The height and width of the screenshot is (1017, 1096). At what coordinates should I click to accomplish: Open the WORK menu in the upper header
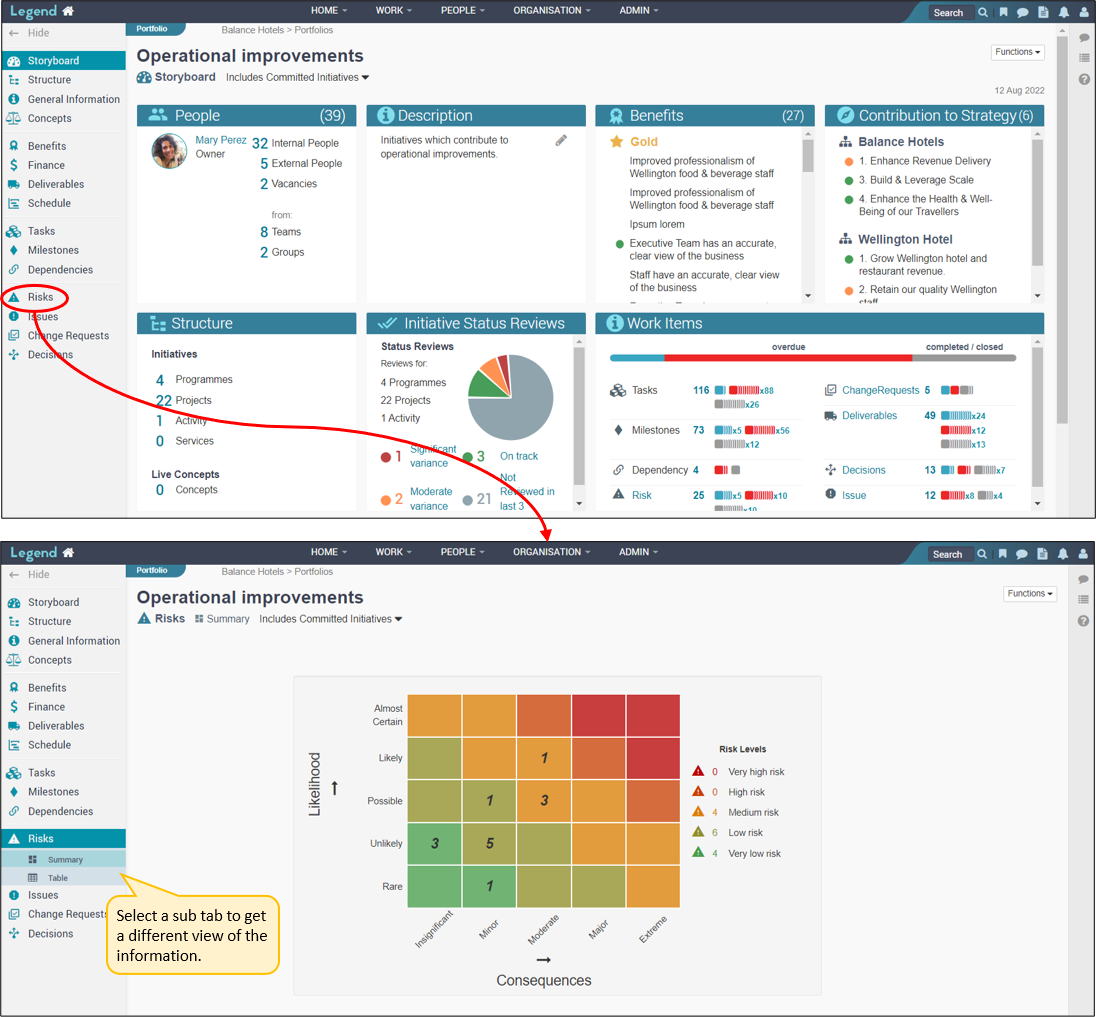pos(393,10)
